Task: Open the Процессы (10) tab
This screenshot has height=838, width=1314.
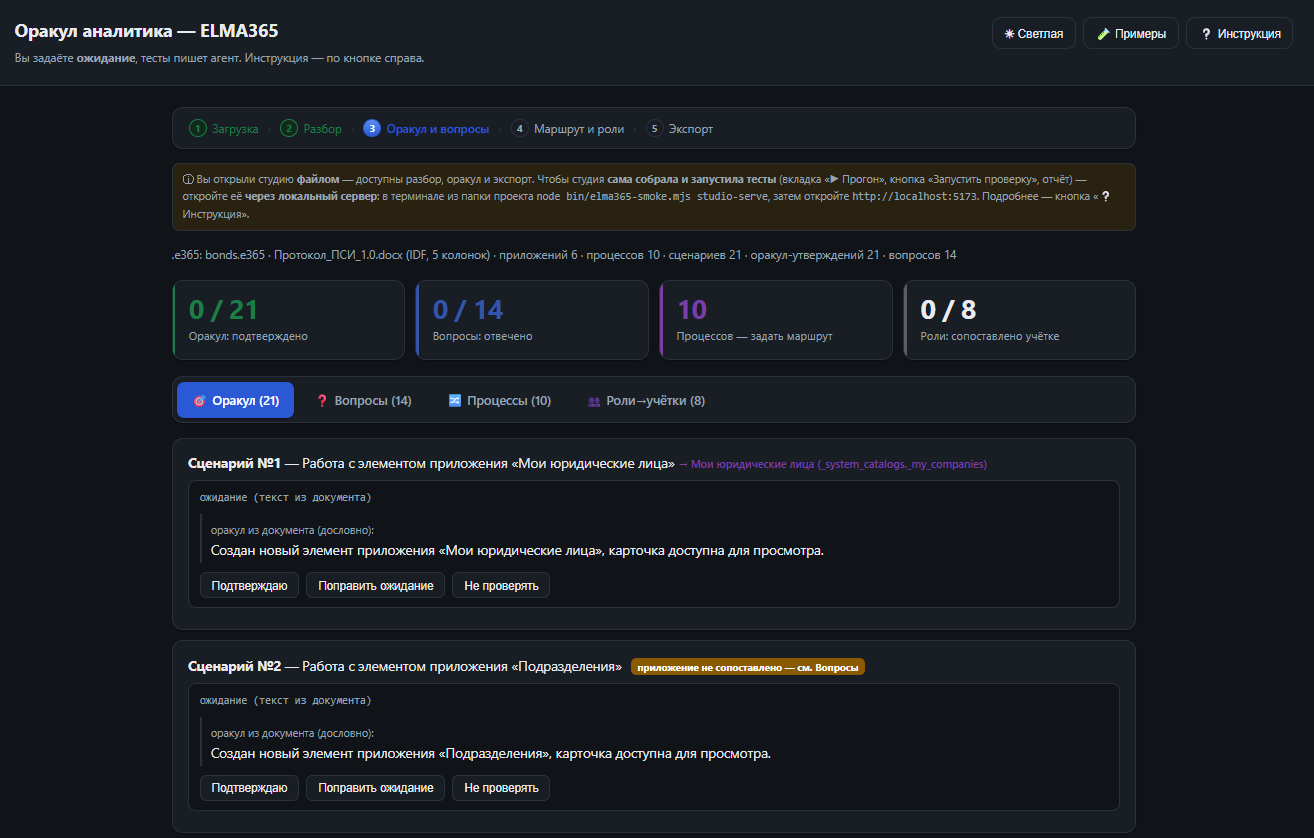Action: 499,400
